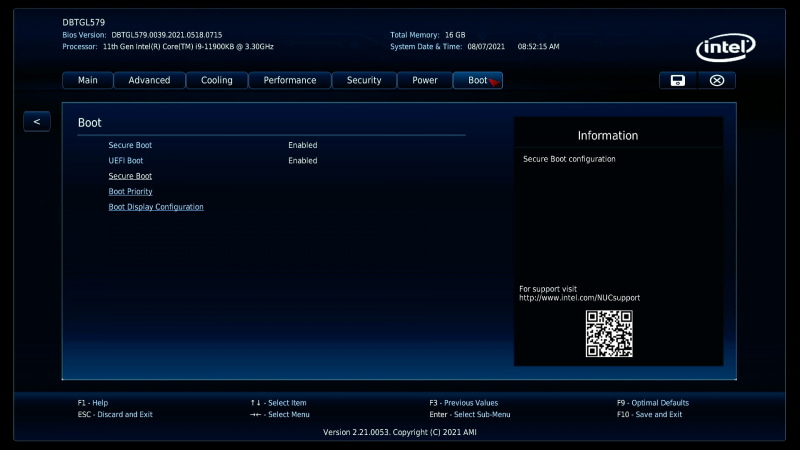Click the Version 2.21.0053 copyright line
This screenshot has width=800, height=450.
[399, 432]
